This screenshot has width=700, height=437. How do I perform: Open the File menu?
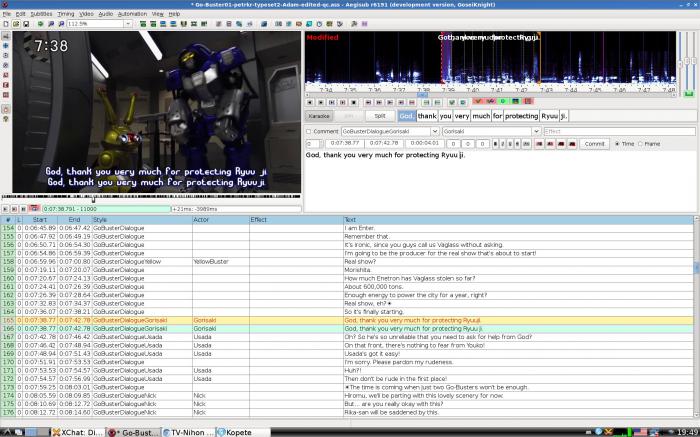pos(7,14)
